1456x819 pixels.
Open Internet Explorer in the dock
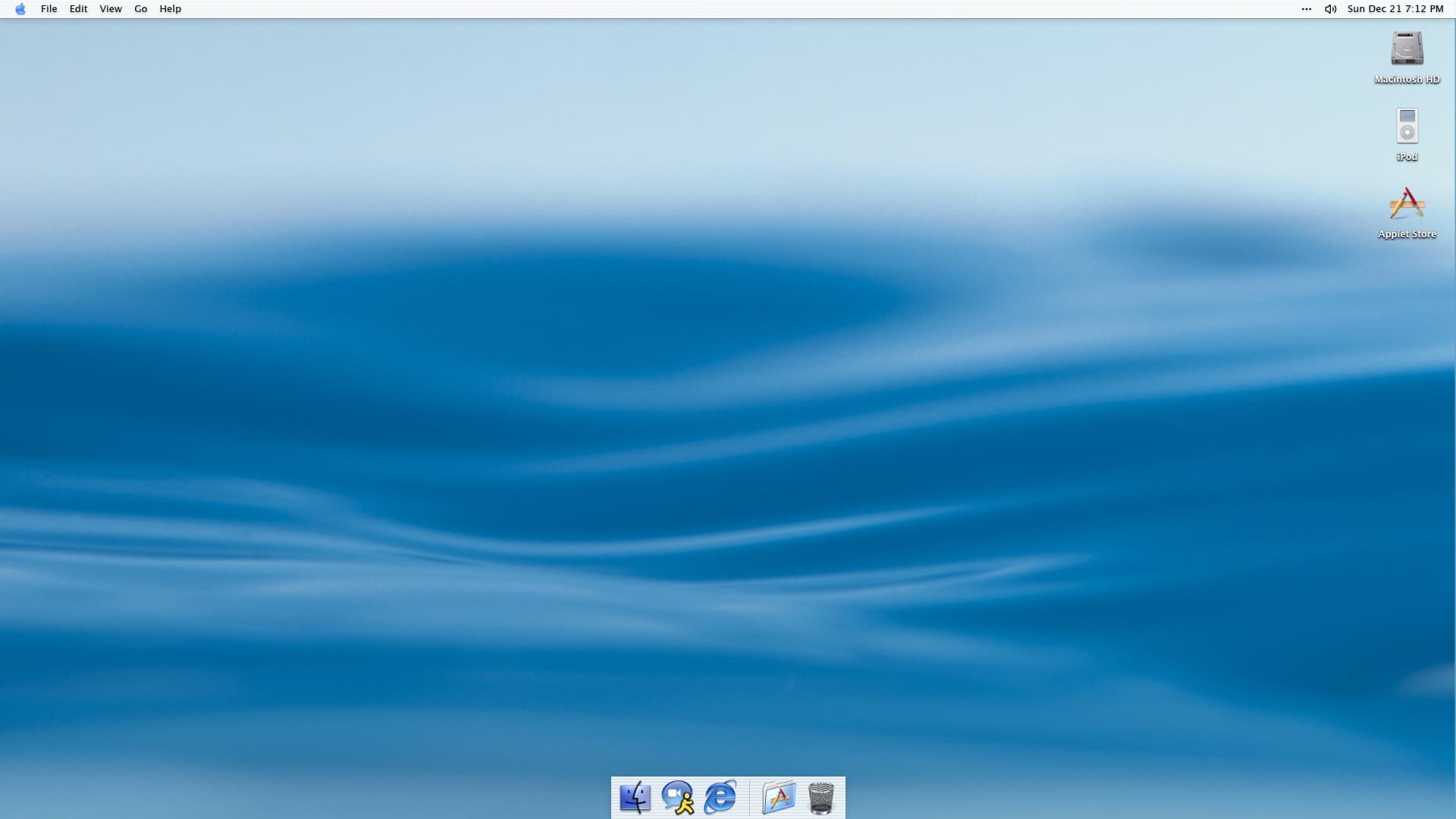click(x=720, y=798)
